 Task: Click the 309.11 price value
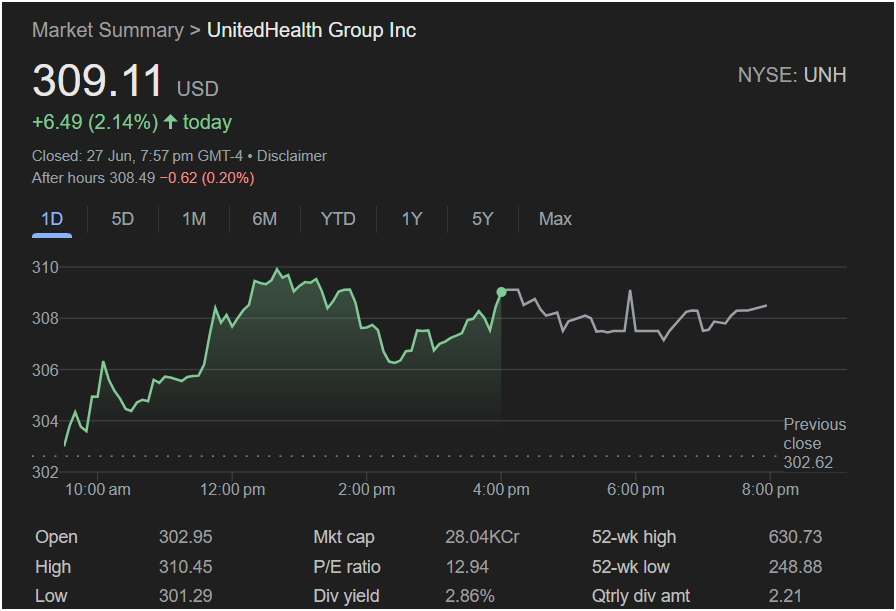98,80
